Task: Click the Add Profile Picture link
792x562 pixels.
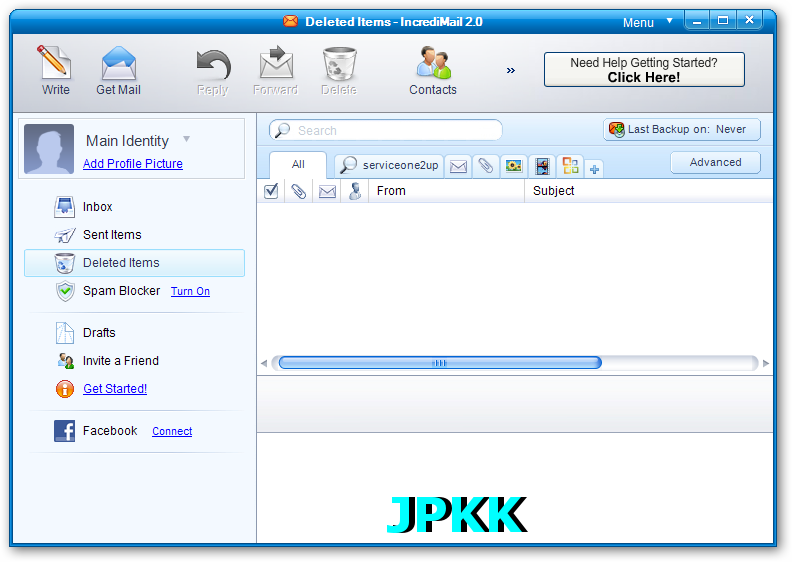Action: pos(133,164)
